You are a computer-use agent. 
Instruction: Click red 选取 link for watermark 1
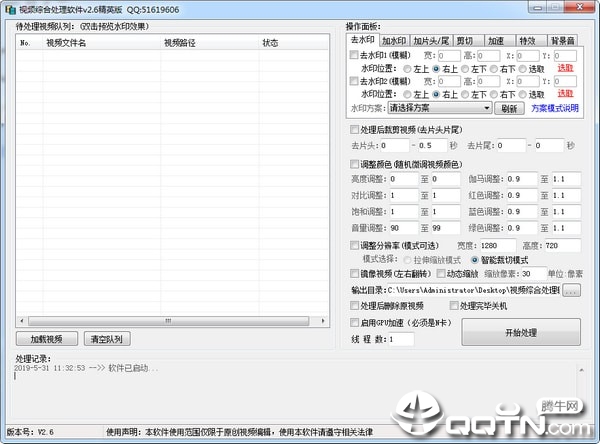click(565, 68)
